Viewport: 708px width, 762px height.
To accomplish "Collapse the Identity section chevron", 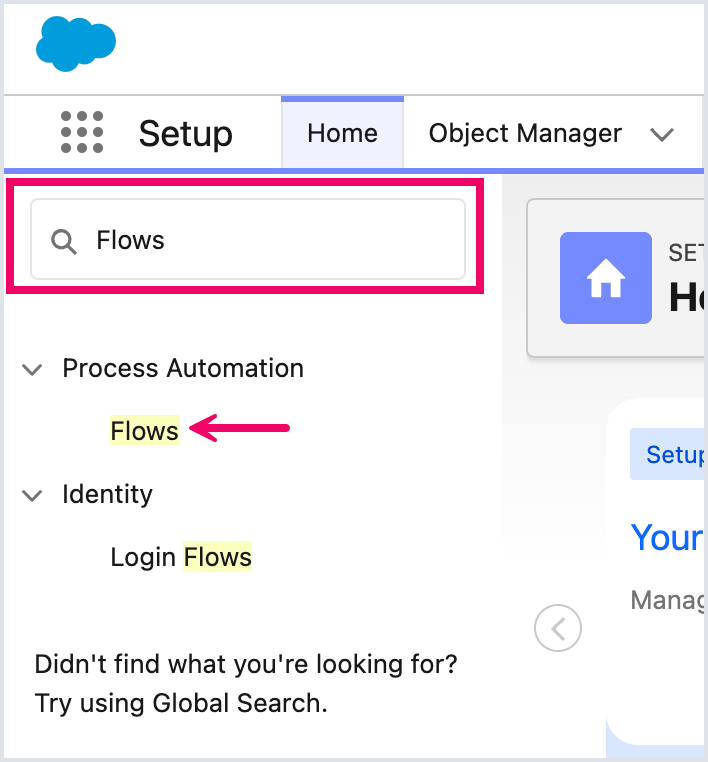I will pos(33,495).
